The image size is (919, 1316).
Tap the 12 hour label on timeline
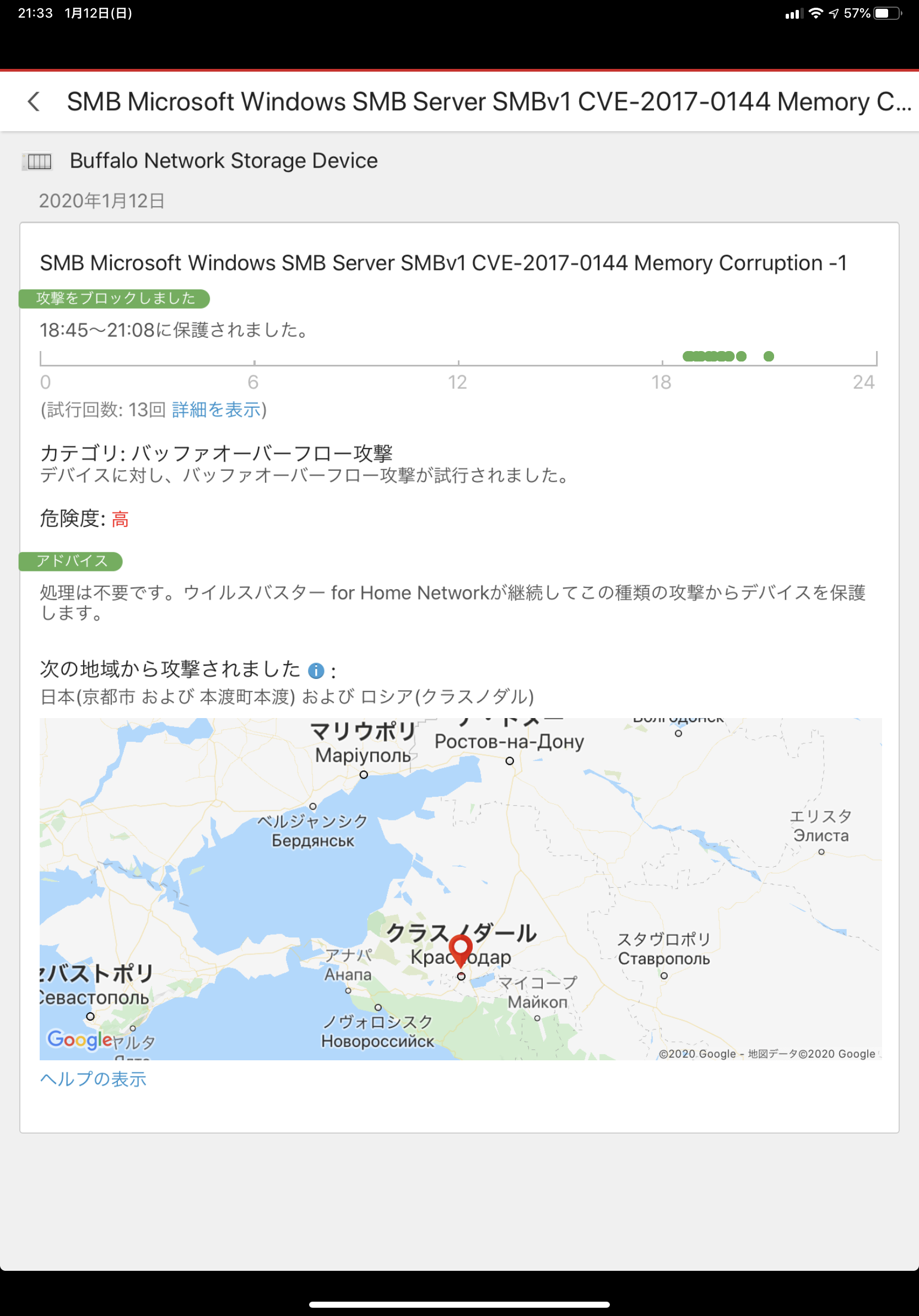[457, 382]
